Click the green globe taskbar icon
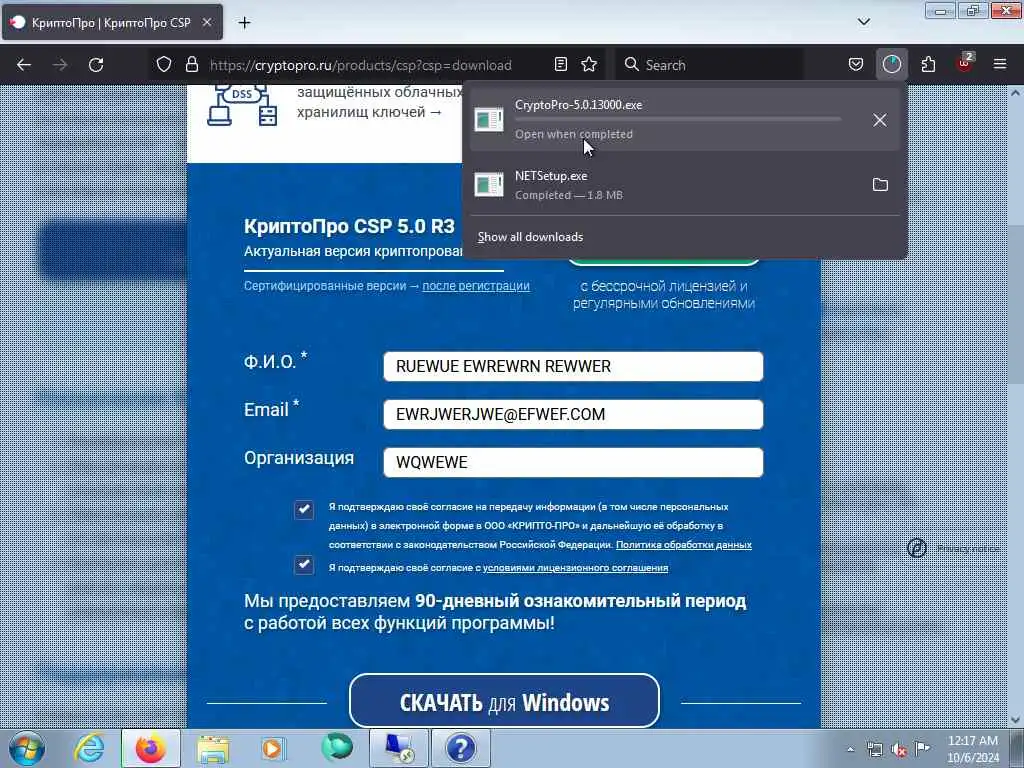Viewport: 1024px width, 768px height. [336, 748]
